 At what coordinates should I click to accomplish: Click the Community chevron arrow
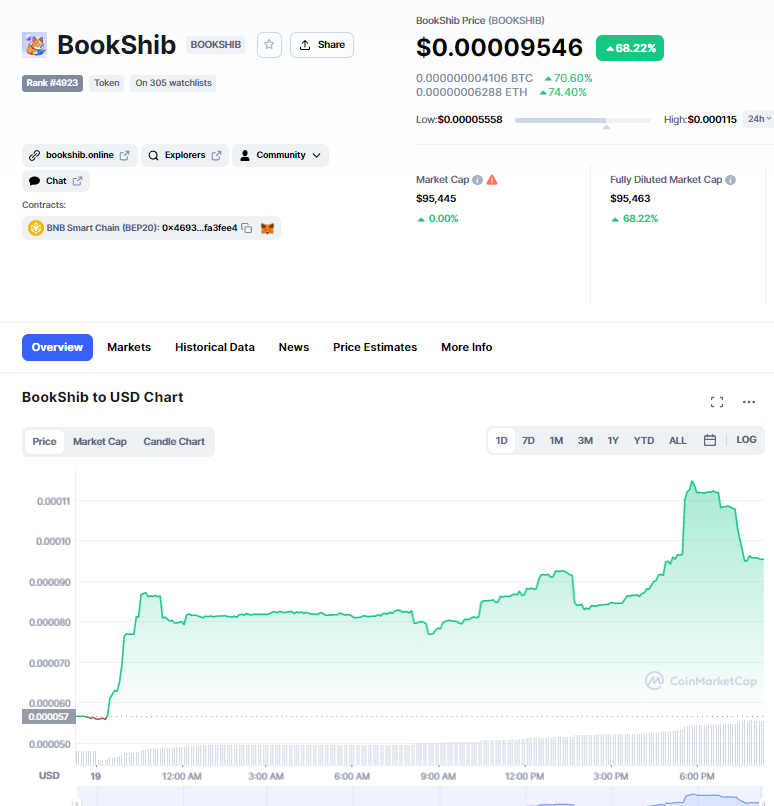317,155
